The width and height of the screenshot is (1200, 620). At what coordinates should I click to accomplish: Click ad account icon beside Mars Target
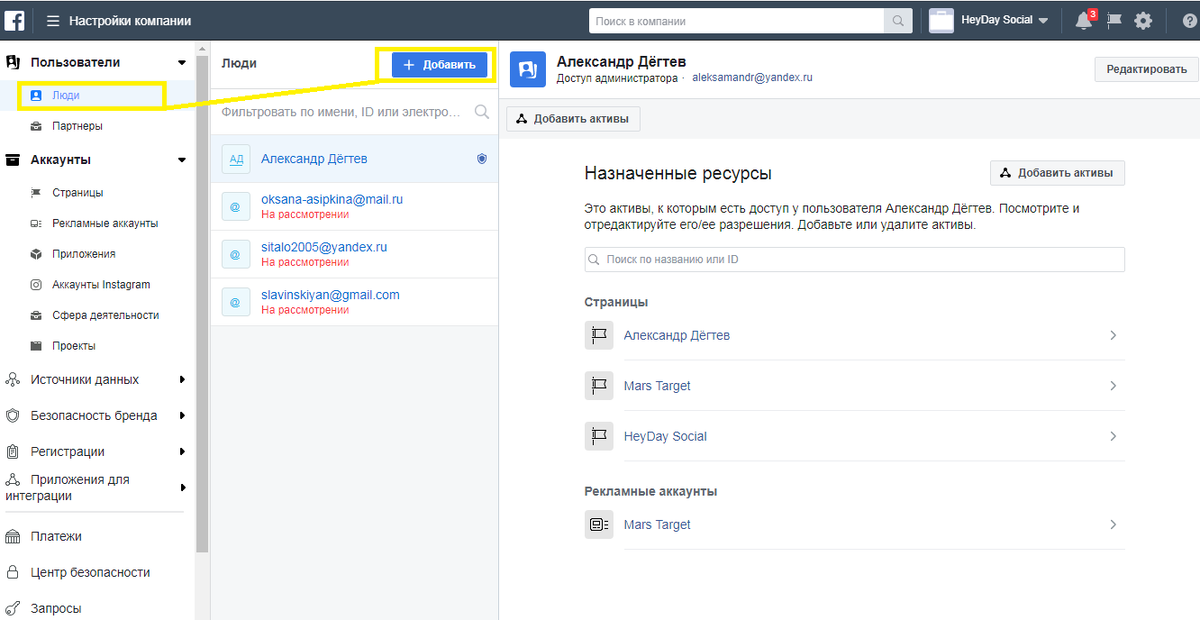(599, 524)
